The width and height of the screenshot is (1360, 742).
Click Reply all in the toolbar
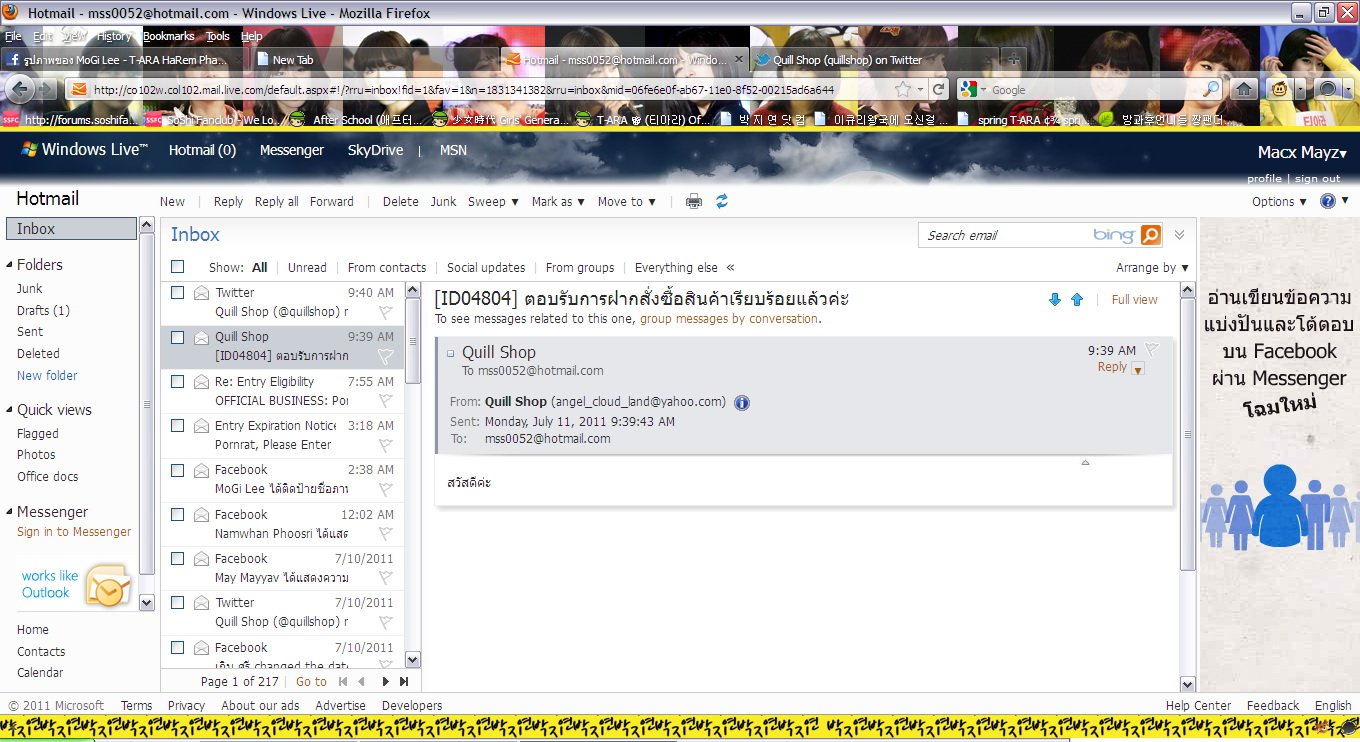277,201
